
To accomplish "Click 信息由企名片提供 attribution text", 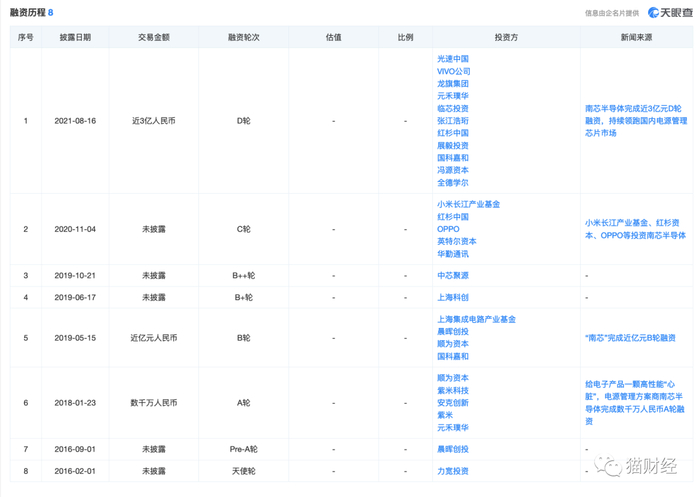I will [x=612, y=13].
